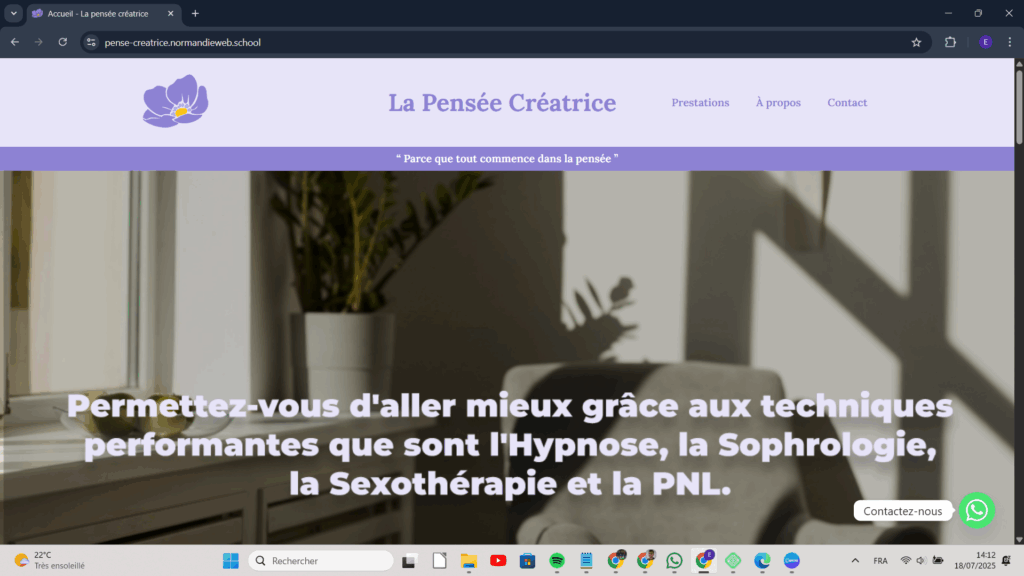Open the Contact page link
The width and height of the screenshot is (1024, 576).
click(x=847, y=103)
